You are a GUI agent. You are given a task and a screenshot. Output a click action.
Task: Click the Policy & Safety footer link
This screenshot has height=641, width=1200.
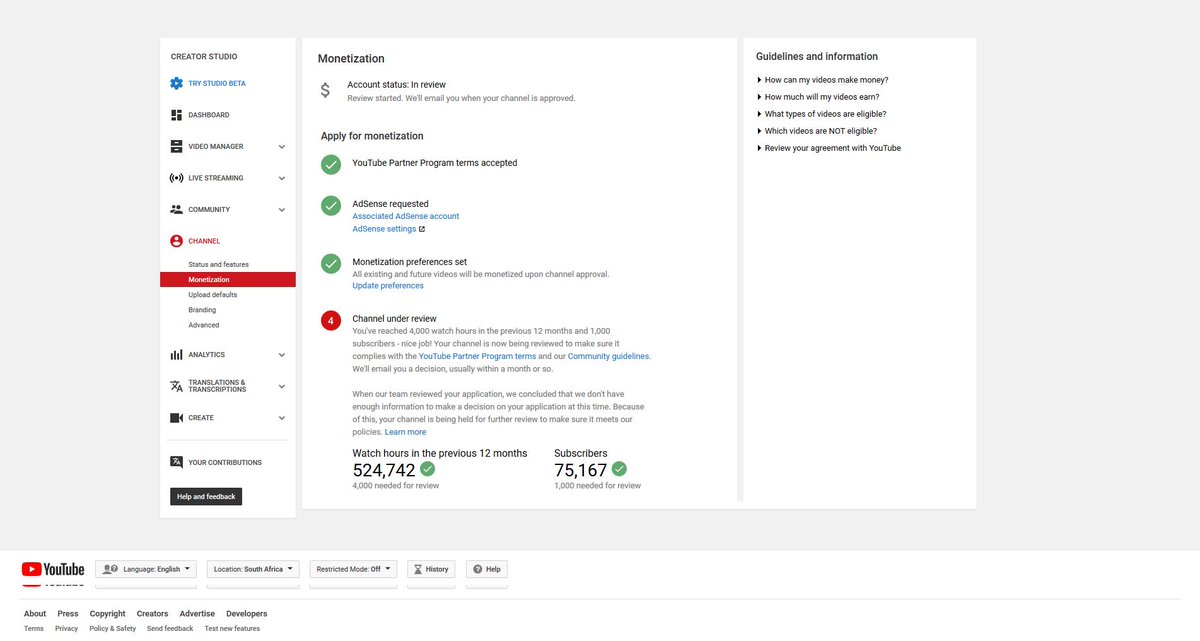click(x=113, y=629)
